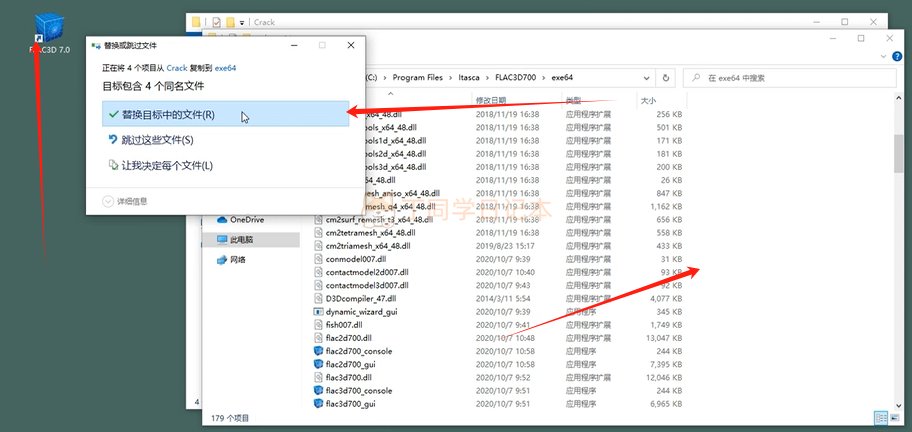This screenshot has width=912, height=432.
Task: Click the exe64 search input field
Action: coord(780,77)
